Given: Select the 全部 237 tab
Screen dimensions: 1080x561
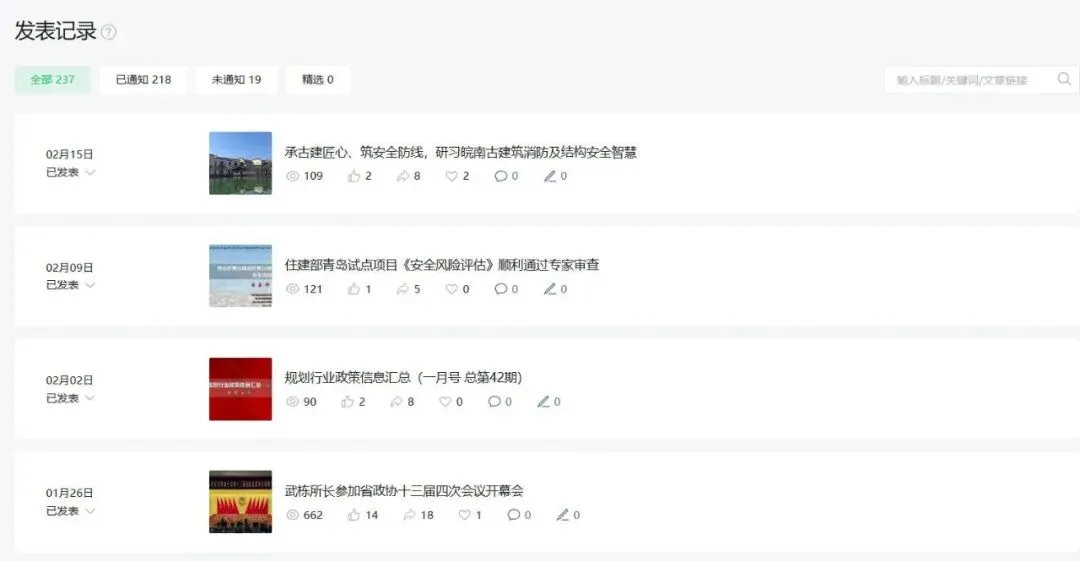Looking at the screenshot, I should pyautogui.click(x=52, y=80).
